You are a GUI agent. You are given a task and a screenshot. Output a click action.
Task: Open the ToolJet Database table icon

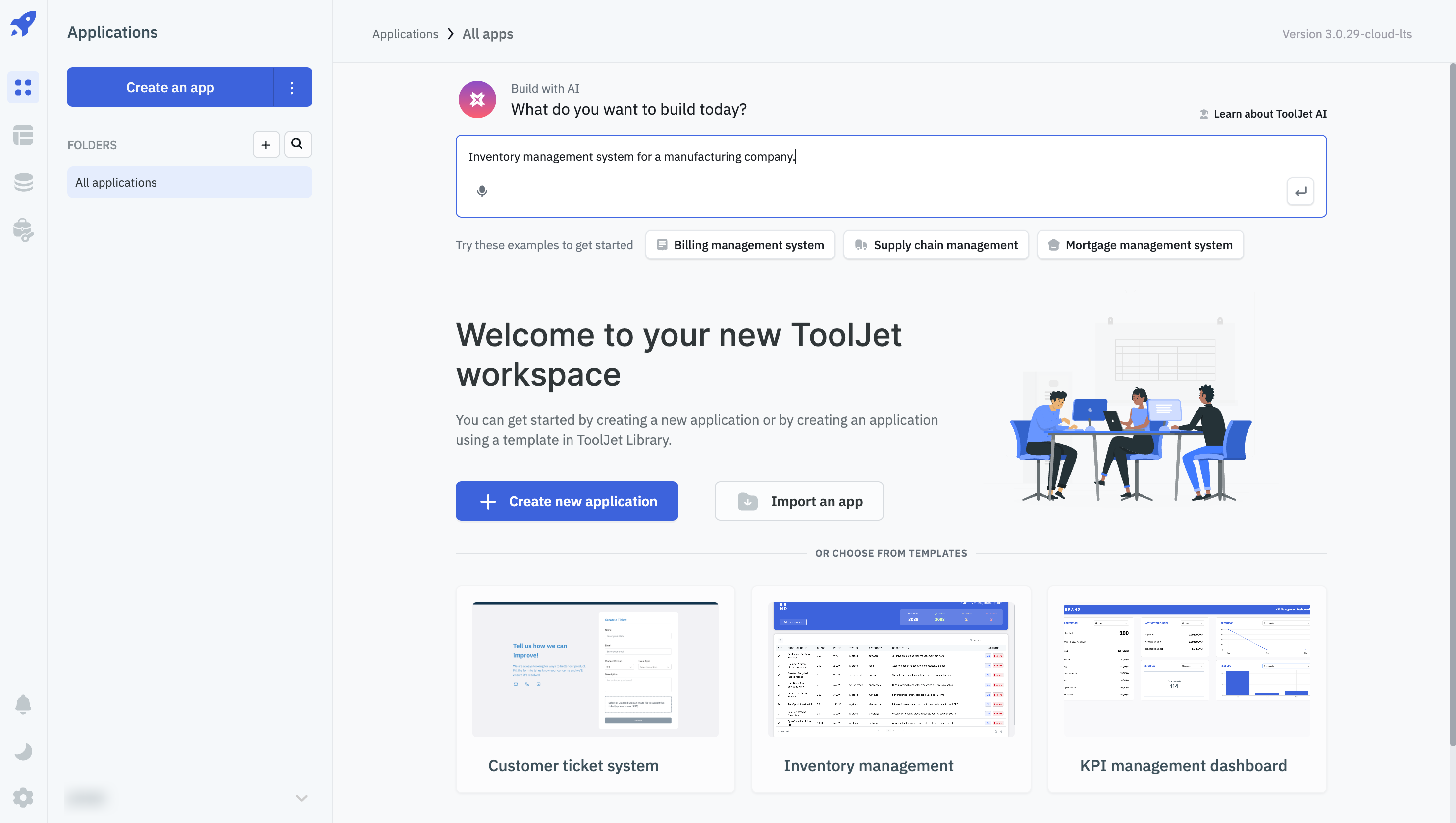(x=23, y=135)
